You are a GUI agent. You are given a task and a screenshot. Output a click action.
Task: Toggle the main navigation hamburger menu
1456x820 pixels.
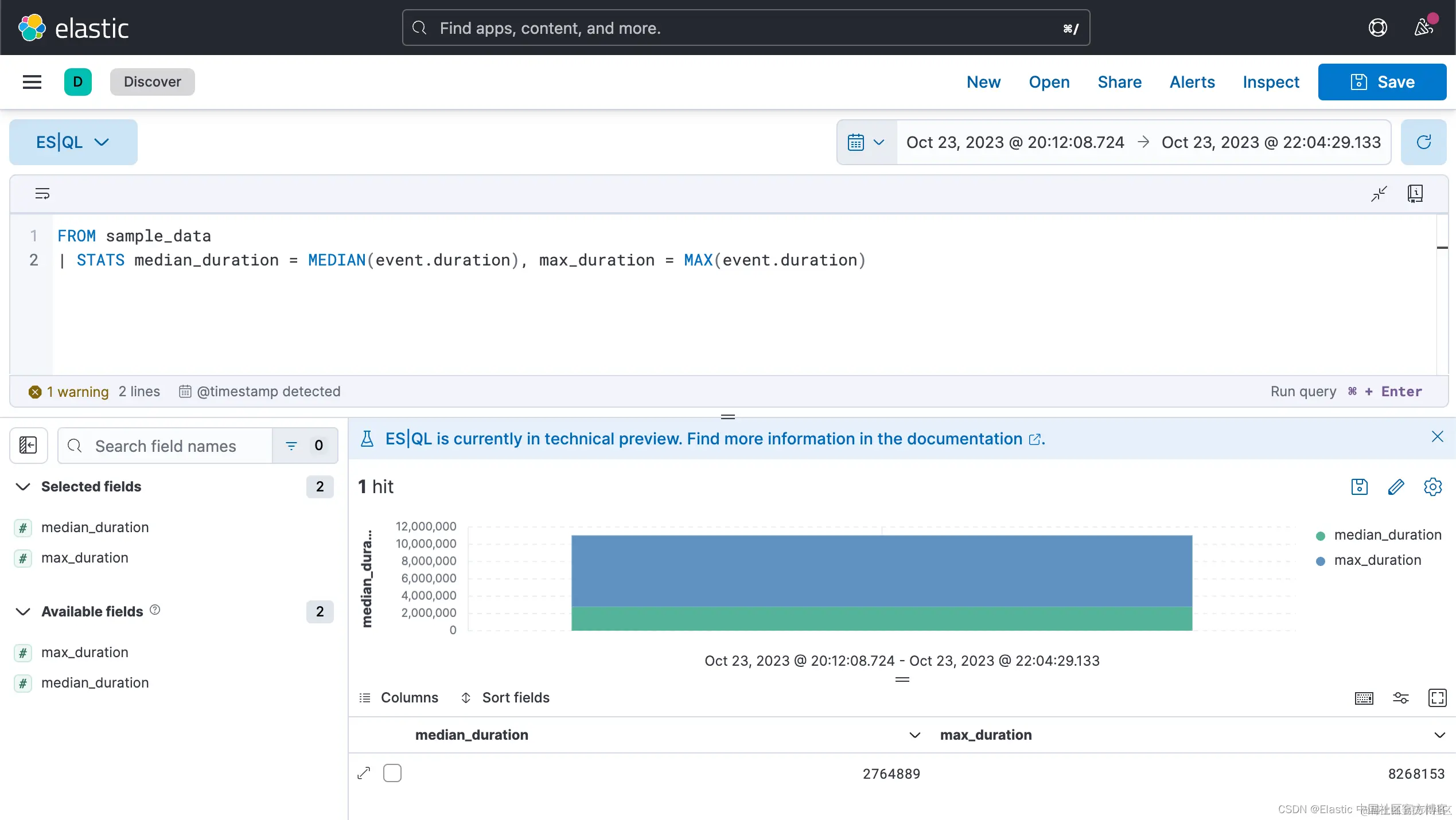32,82
